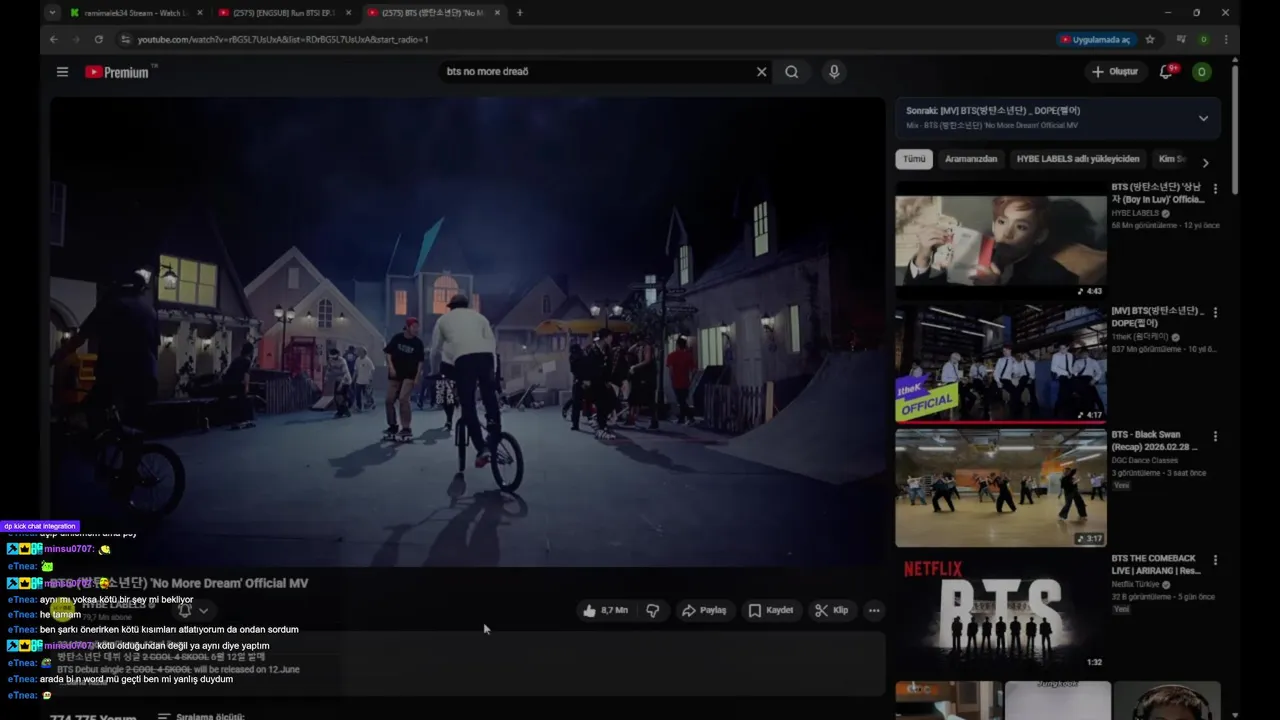The height and width of the screenshot is (720, 1280).
Task: Click the Oluştur create button
Action: [x=1115, y=72]
